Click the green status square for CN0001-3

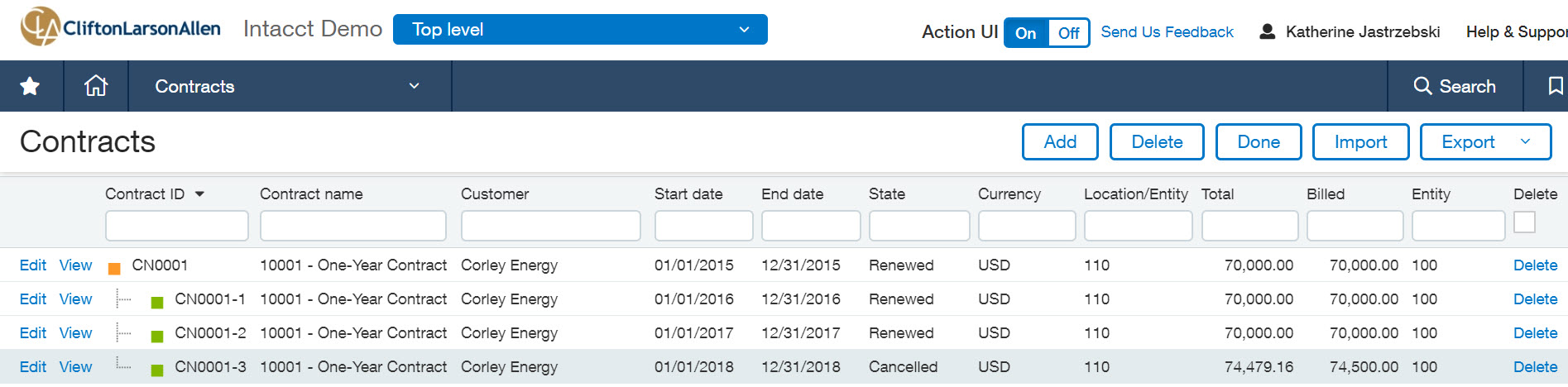point(157,370)
